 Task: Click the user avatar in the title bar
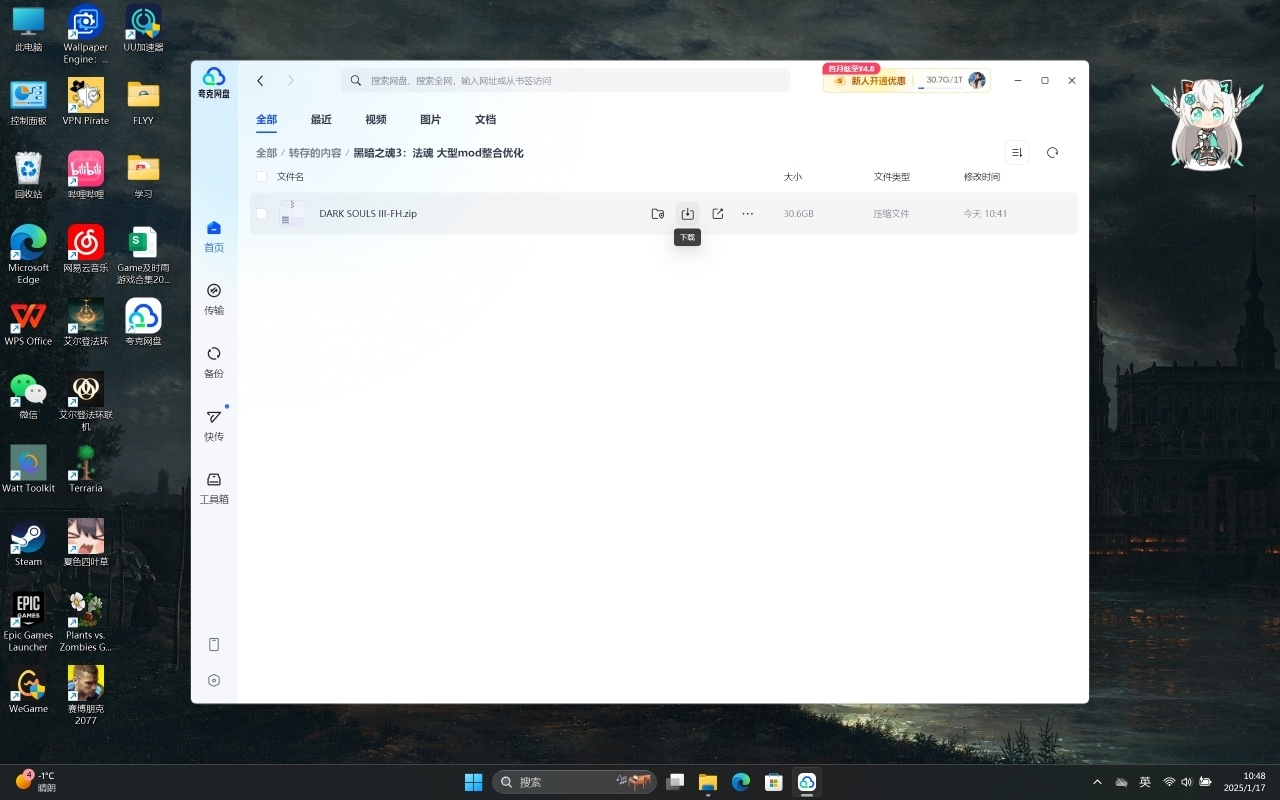(977, 80)
